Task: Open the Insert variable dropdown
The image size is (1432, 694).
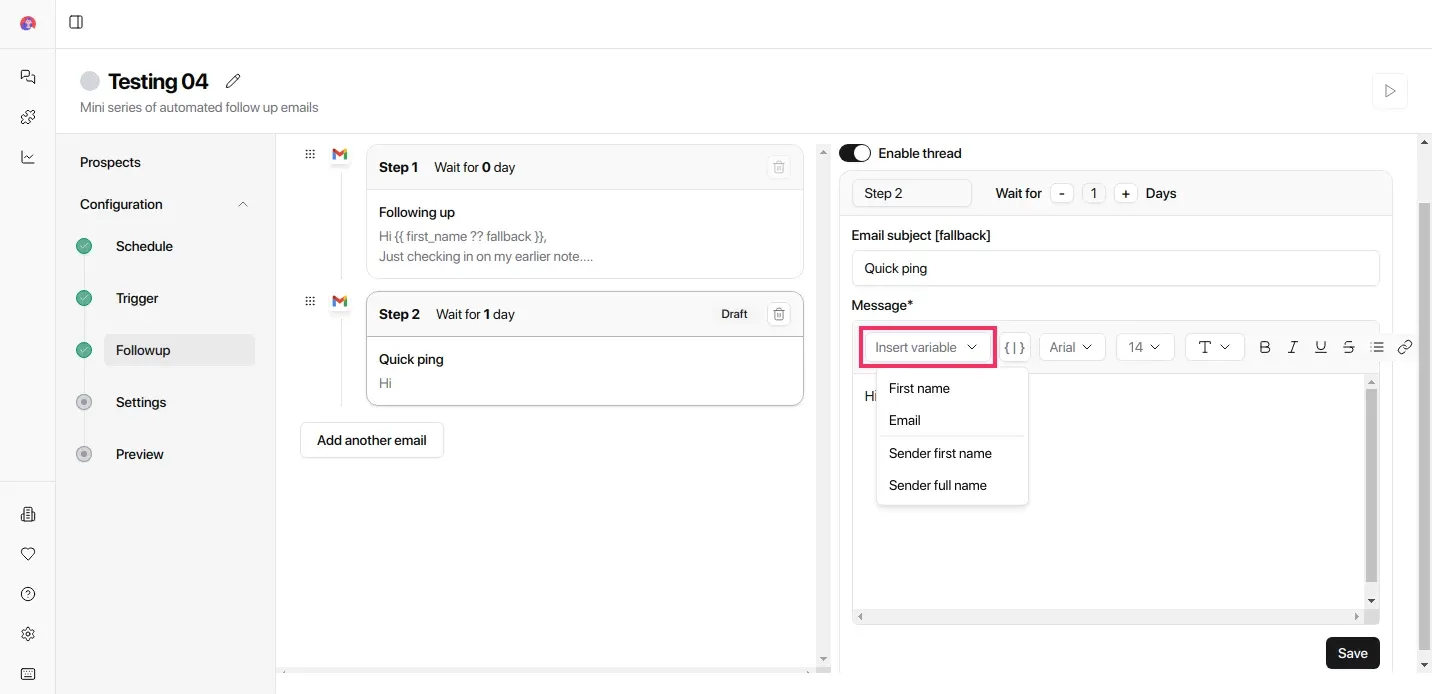Action: point(926,347)
